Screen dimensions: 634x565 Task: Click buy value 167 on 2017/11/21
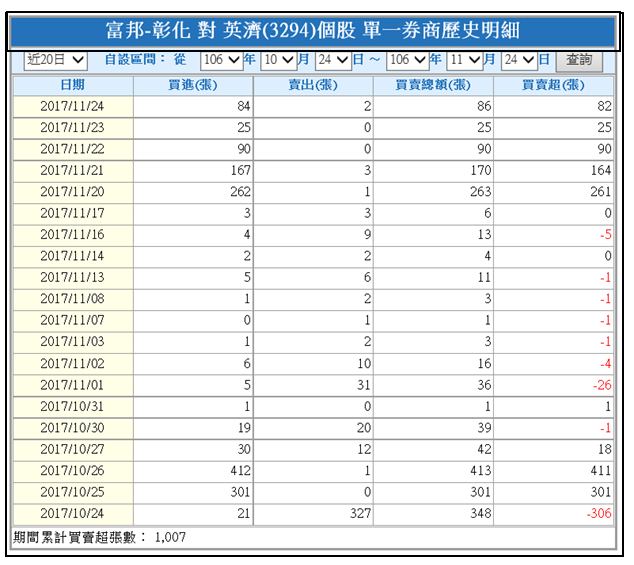coord(241,171)
